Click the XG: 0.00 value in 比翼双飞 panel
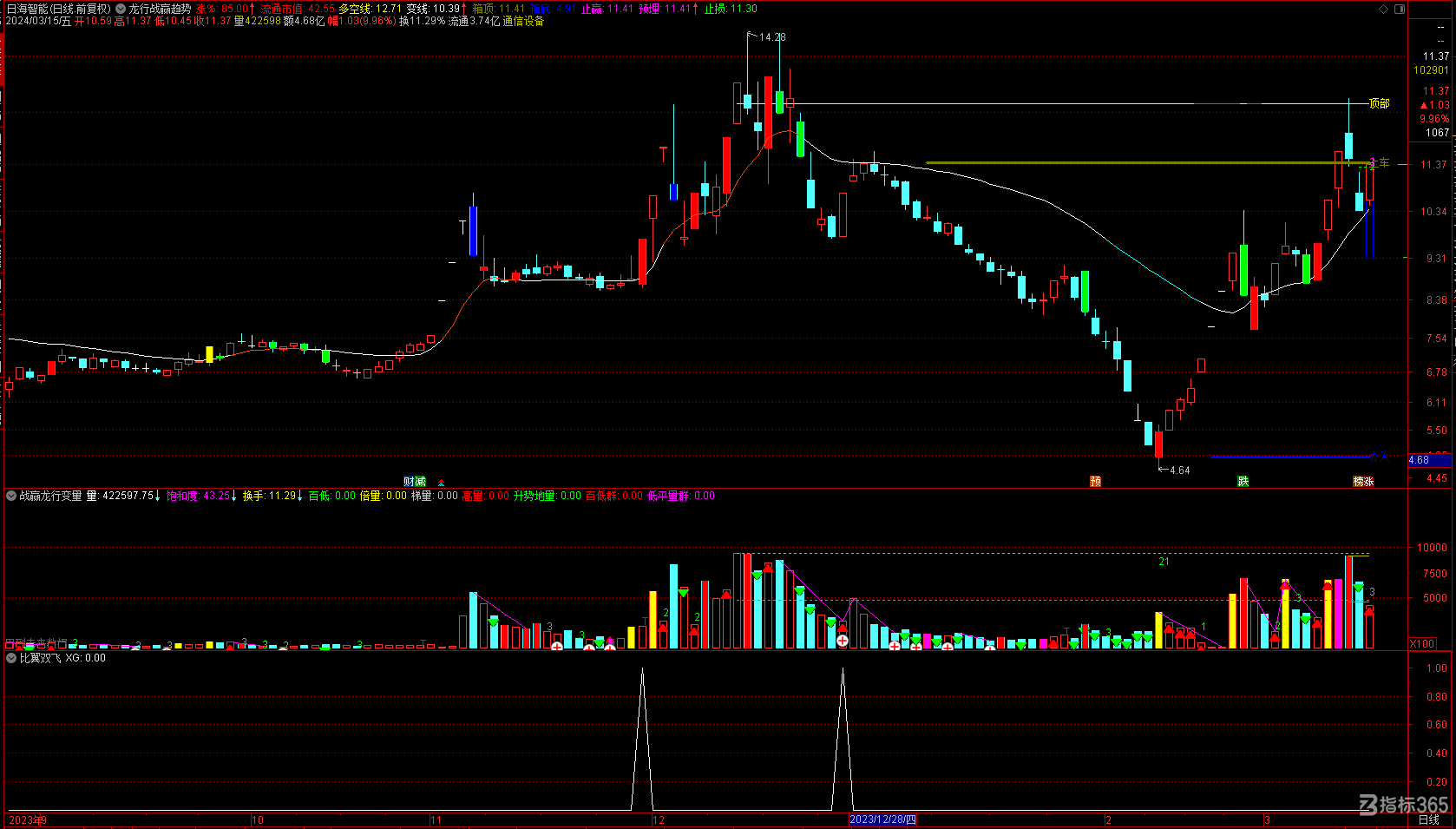Viewport: 1456px width, 829px height. coord(85,658)
